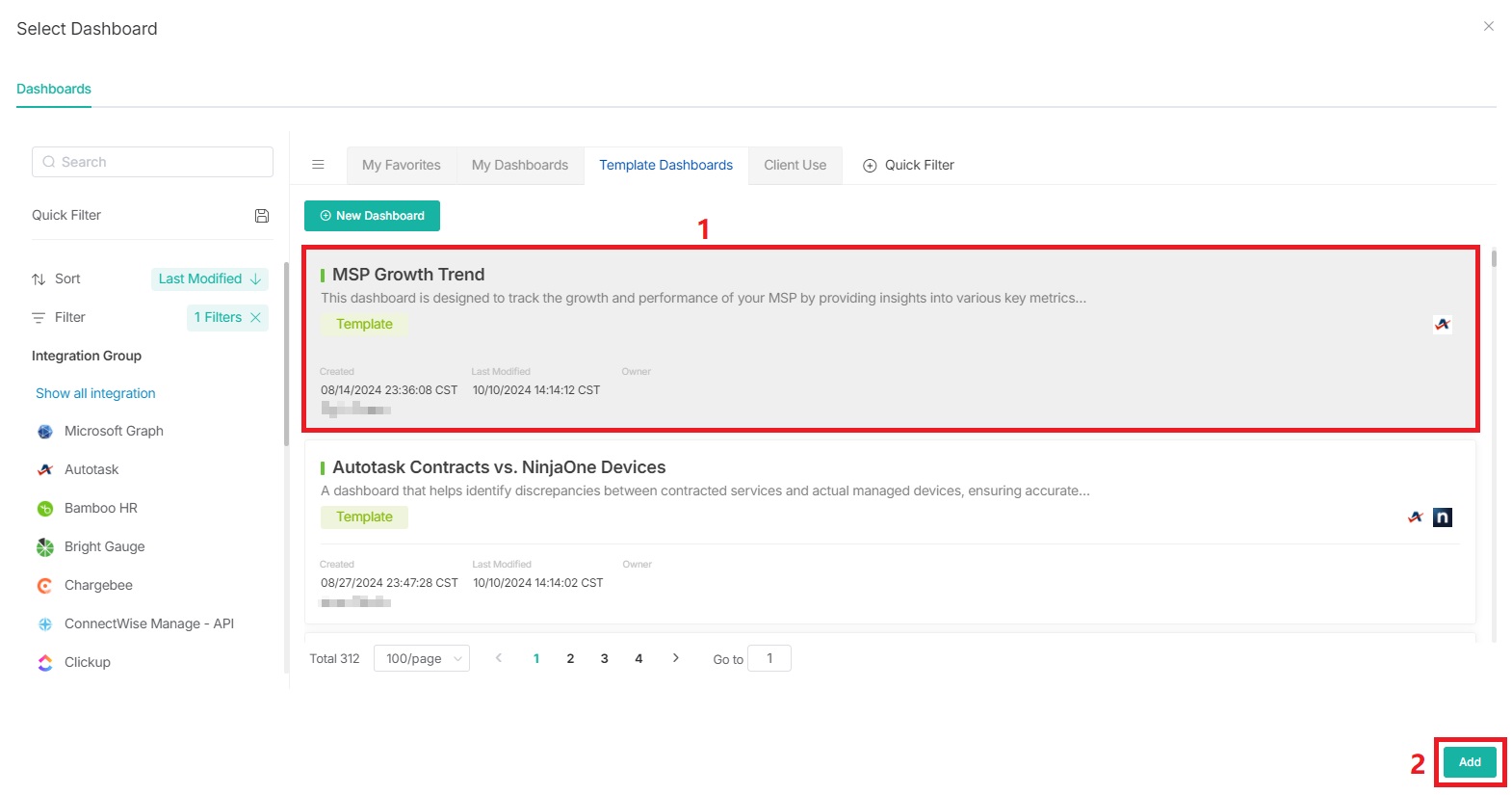Select ConnectWise Manage - API integration
Viewport: 1512px width, 795px height.
point(148,623)
